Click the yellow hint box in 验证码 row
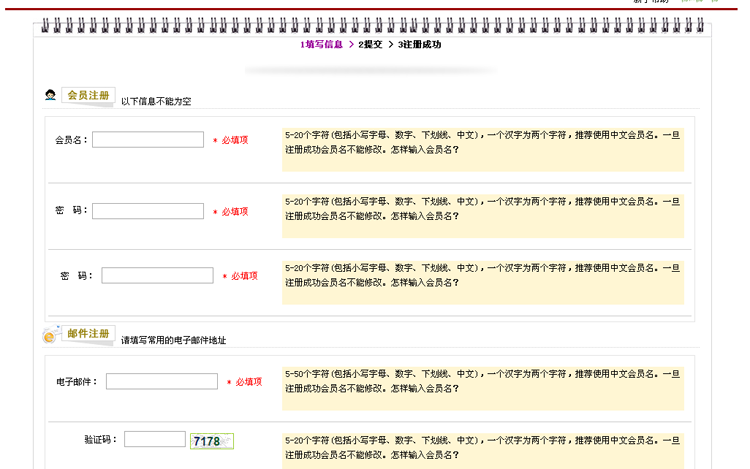The height and width of the screenshot is (469, 750). 483,451
